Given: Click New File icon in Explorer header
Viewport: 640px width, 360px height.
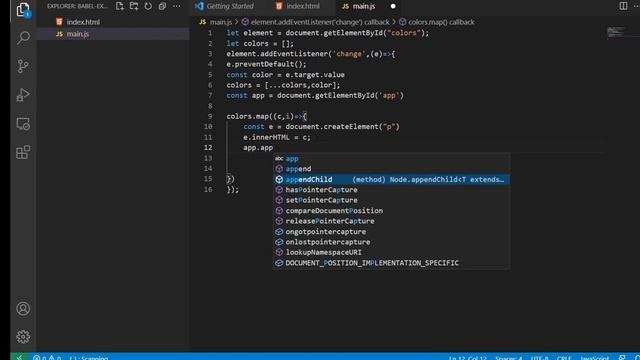Looking at the screenshot, I should tap(120, 6).
